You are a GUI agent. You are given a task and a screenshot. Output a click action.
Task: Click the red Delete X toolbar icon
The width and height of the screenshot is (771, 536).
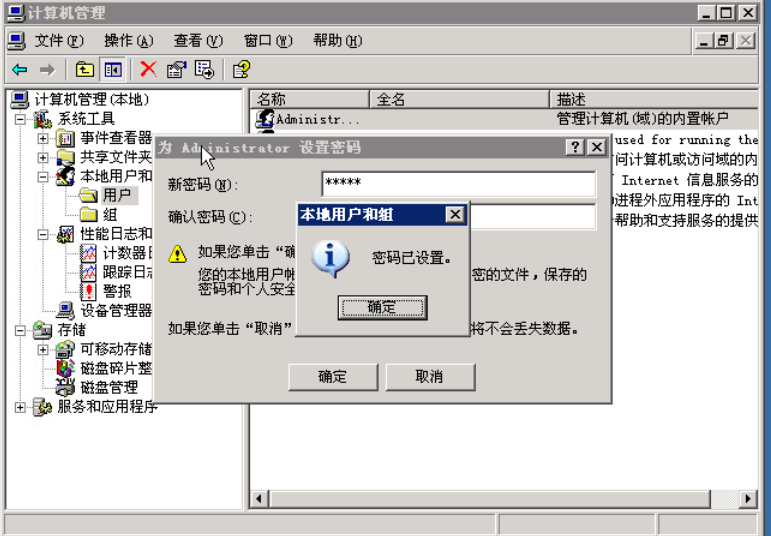coord(148,69)
